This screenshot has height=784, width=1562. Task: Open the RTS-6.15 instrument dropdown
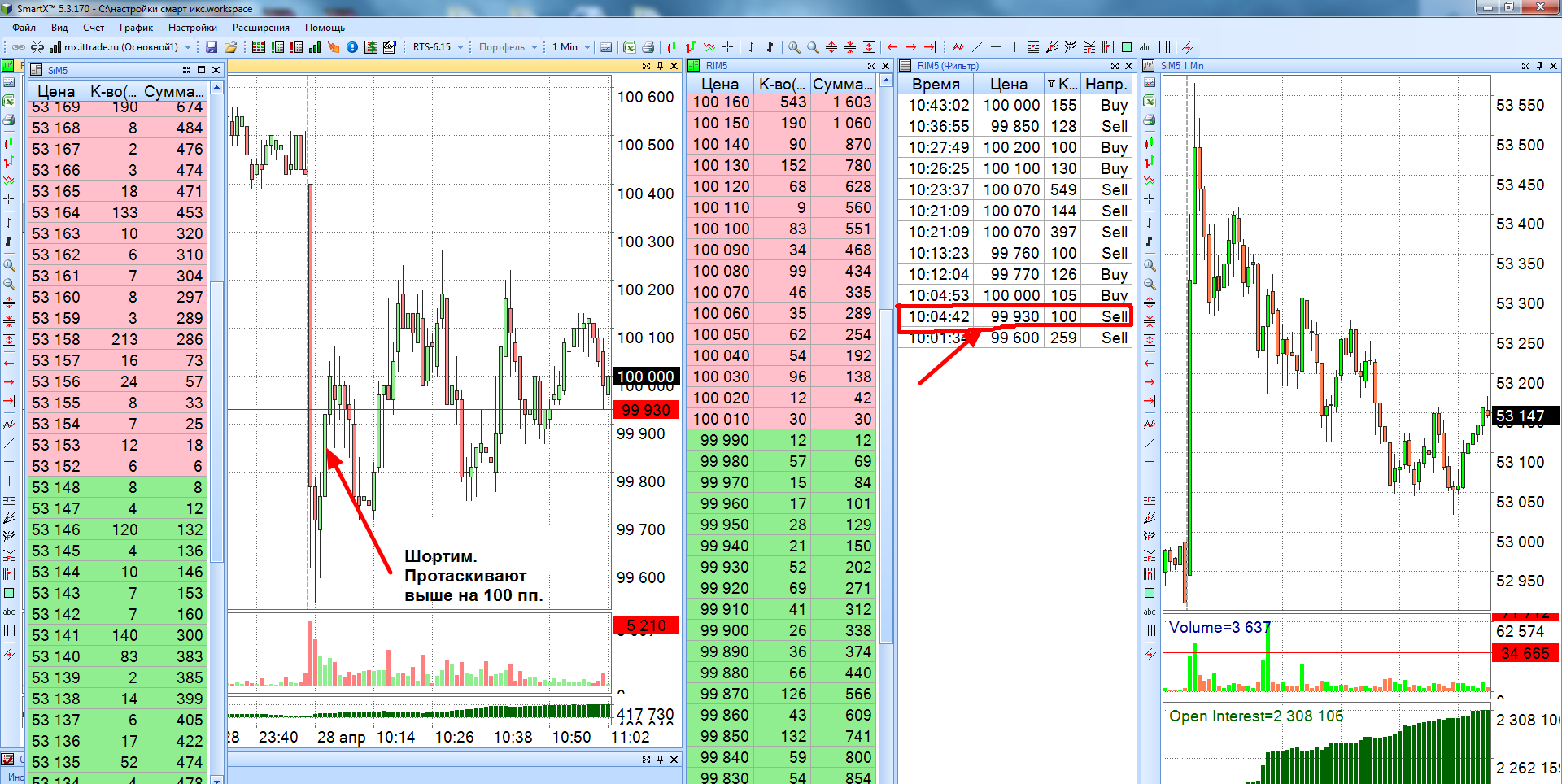(x=460, y=47)
